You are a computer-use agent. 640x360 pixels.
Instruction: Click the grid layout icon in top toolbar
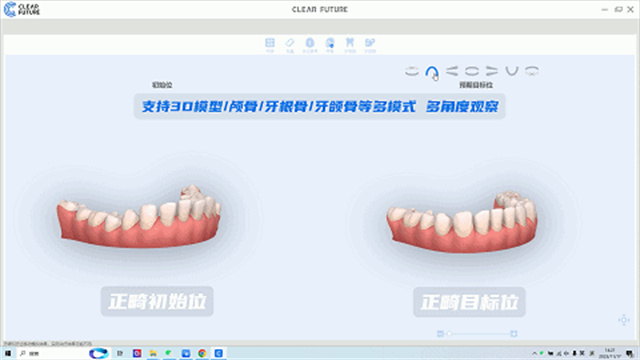270,42
